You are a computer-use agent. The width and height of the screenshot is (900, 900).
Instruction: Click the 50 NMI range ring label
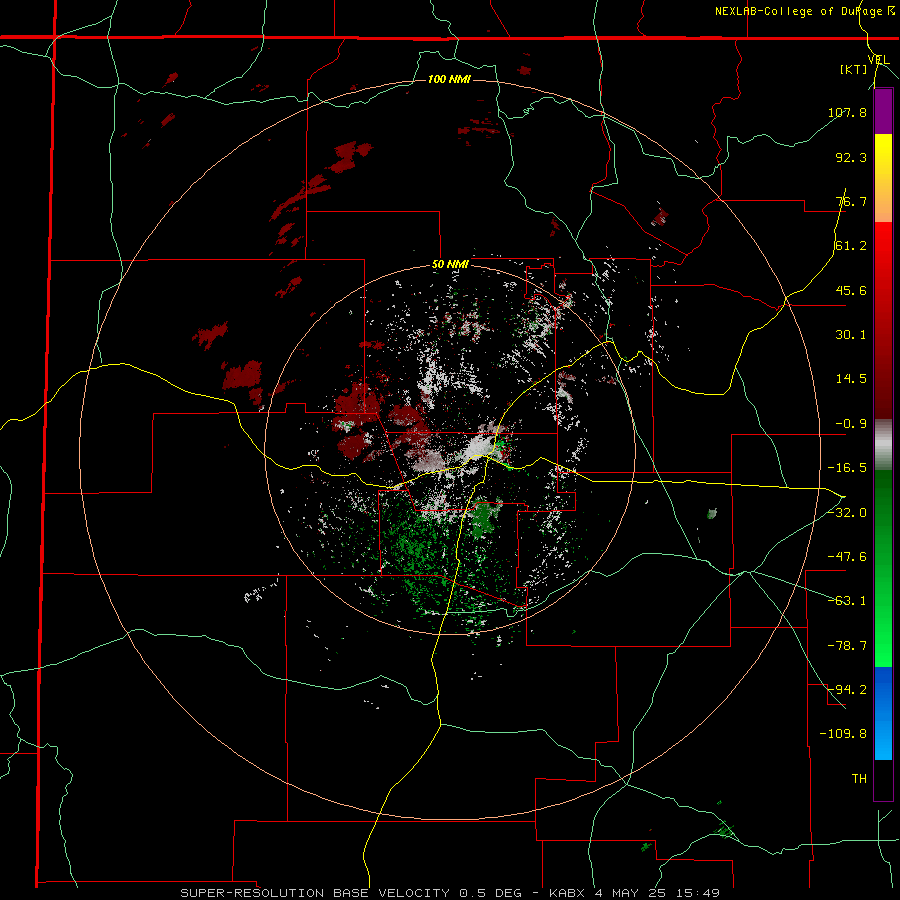451,265
